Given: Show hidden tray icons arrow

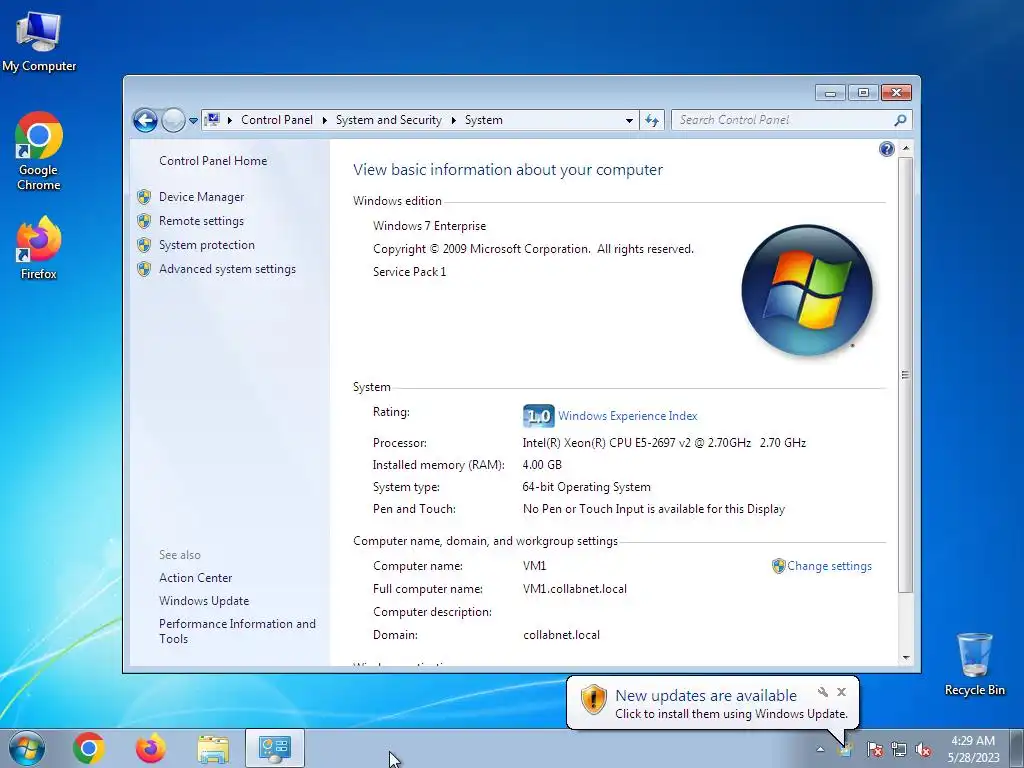Looking at the screenshot, I should 820,749.
